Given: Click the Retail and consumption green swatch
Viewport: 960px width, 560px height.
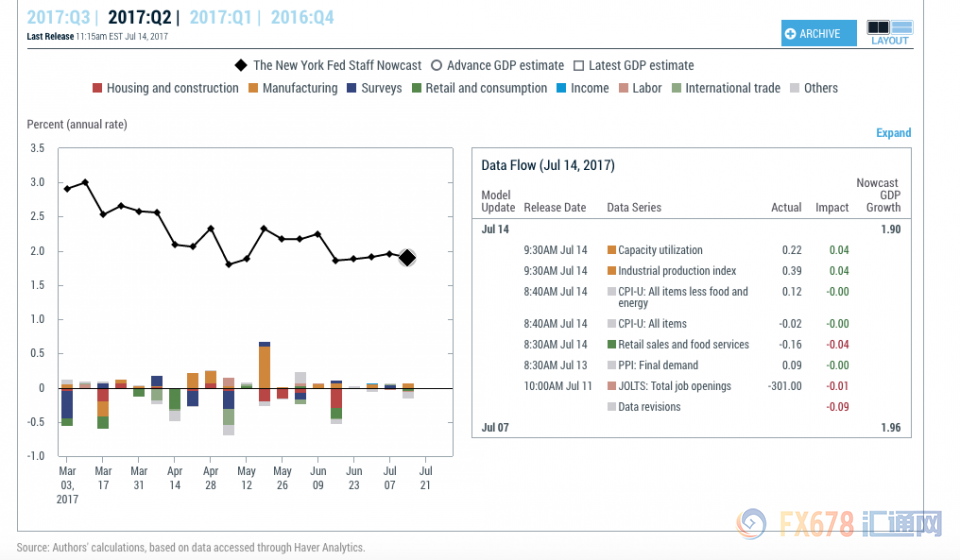Looking at the screenshot, I should point(416,88).
